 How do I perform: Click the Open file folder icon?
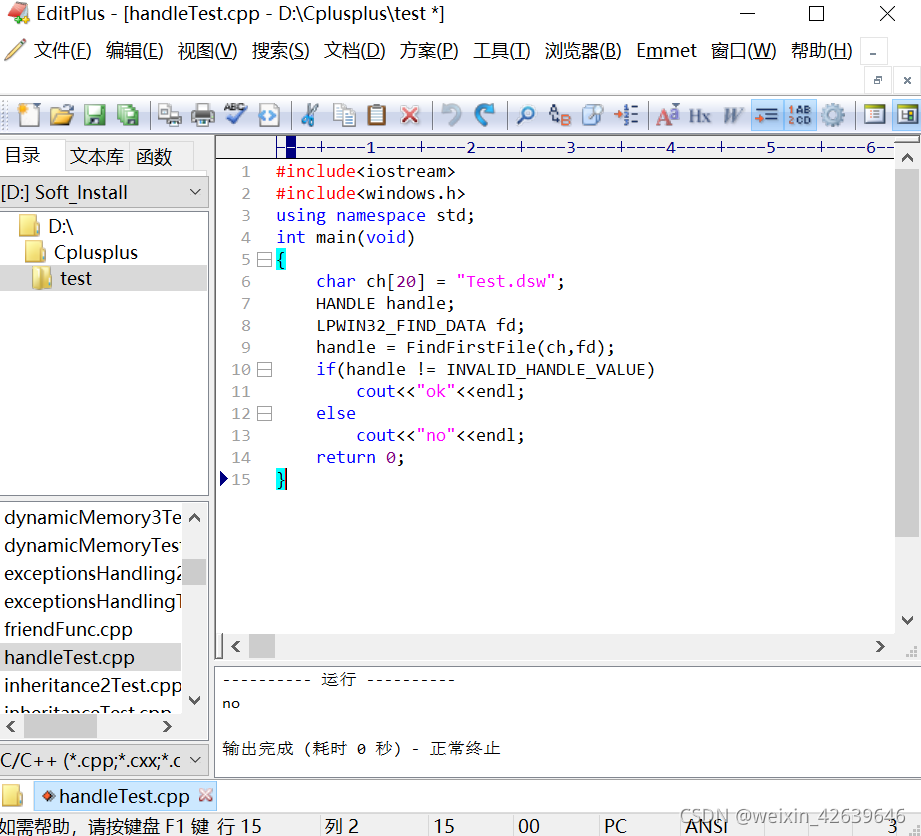[x=61, y=115]
